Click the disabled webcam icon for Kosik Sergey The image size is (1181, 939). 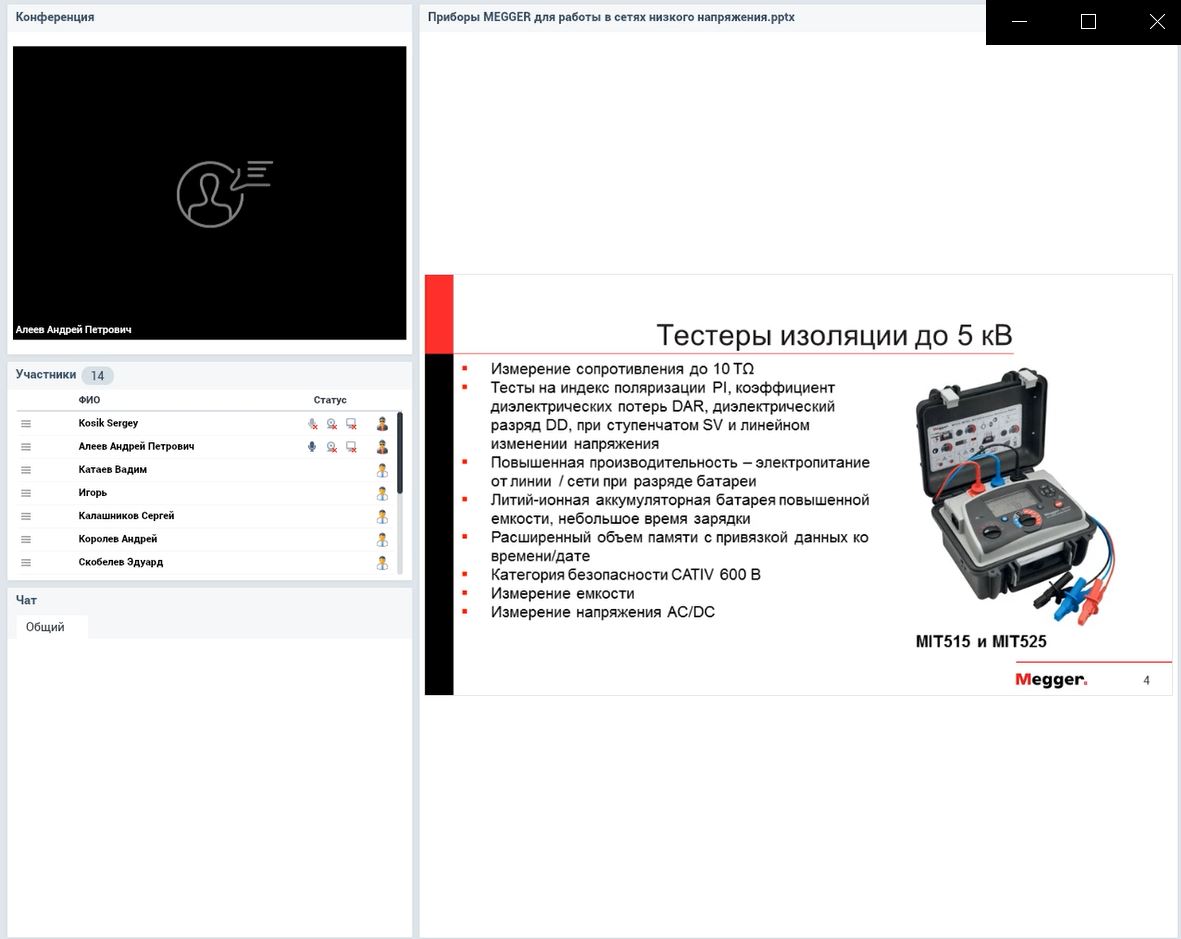coord(331,423)
